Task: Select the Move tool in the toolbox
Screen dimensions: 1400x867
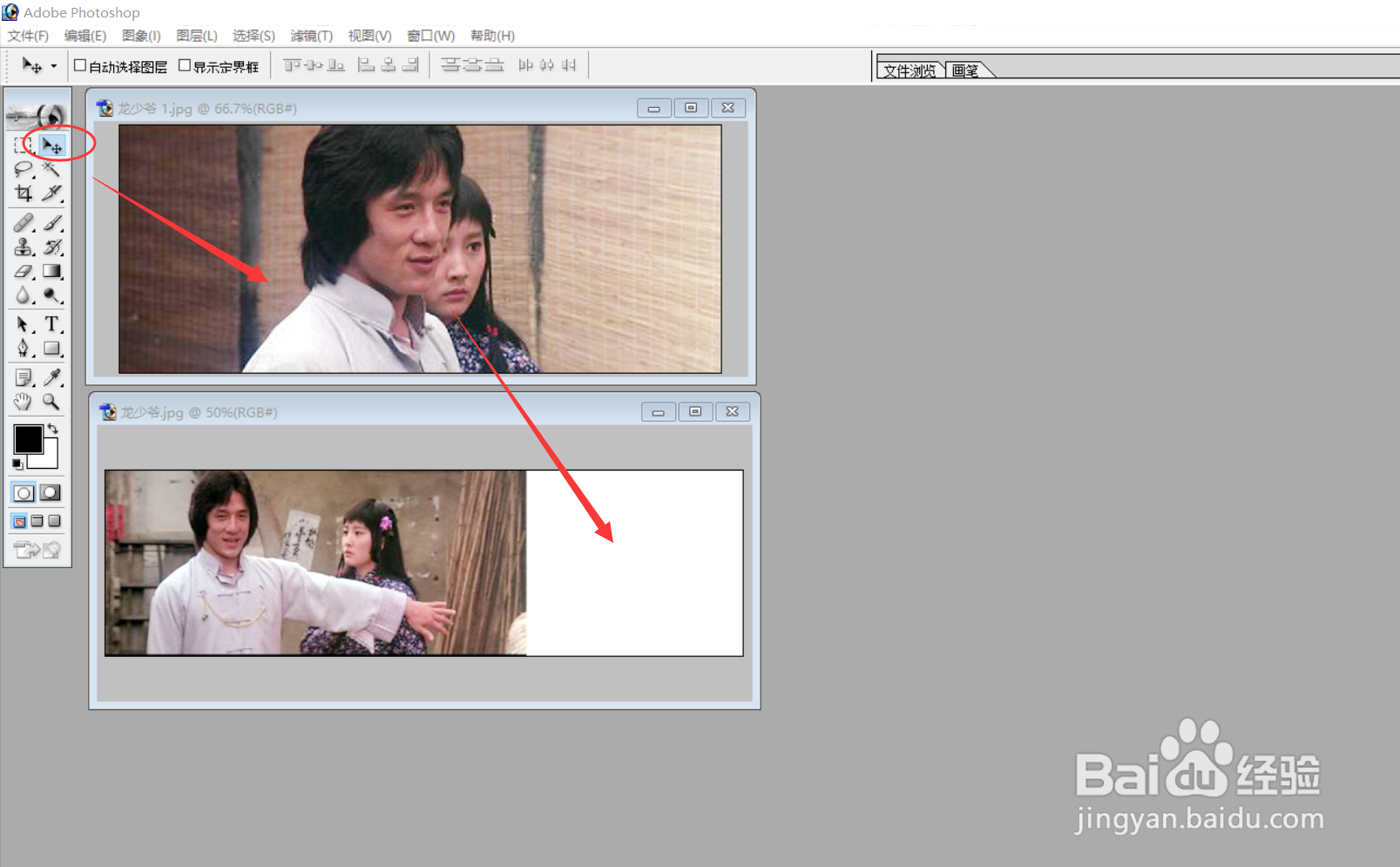Action: click(x=52, y=146)
